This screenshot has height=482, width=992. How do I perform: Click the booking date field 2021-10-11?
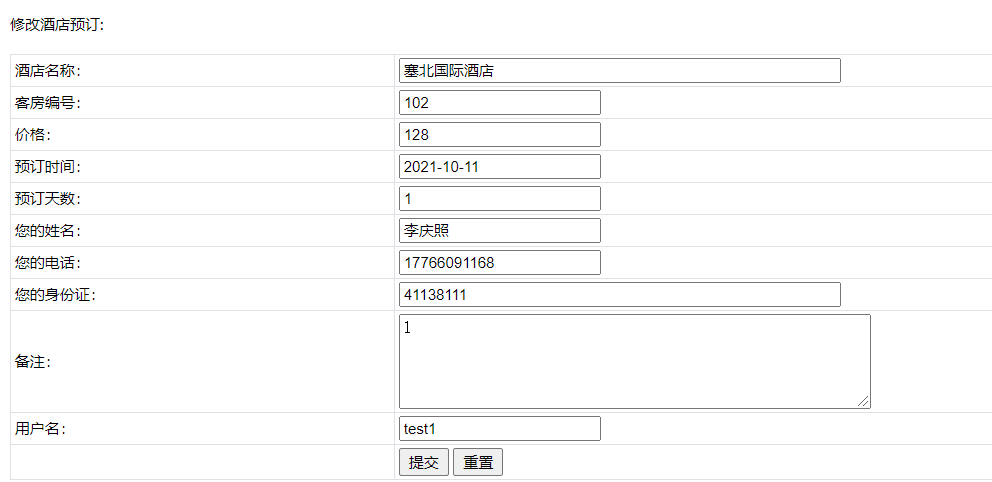499,167
